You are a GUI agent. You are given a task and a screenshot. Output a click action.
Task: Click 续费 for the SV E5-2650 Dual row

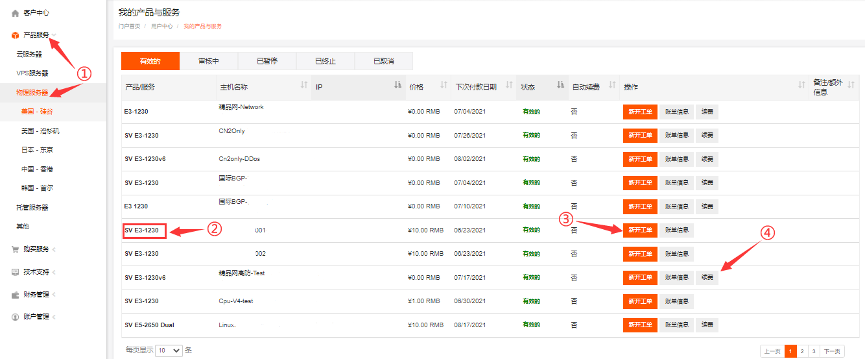[707, 325]
